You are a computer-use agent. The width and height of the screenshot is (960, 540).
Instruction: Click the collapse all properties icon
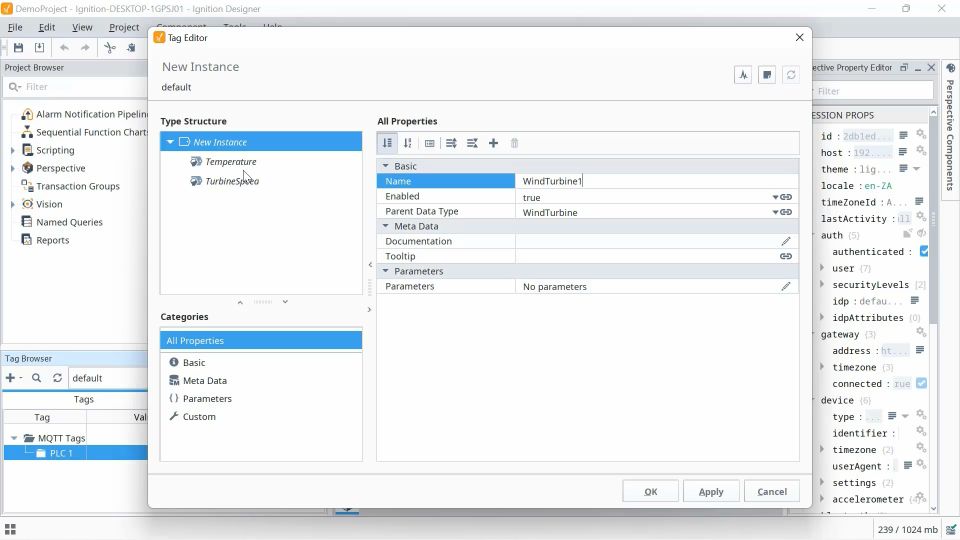472,143
